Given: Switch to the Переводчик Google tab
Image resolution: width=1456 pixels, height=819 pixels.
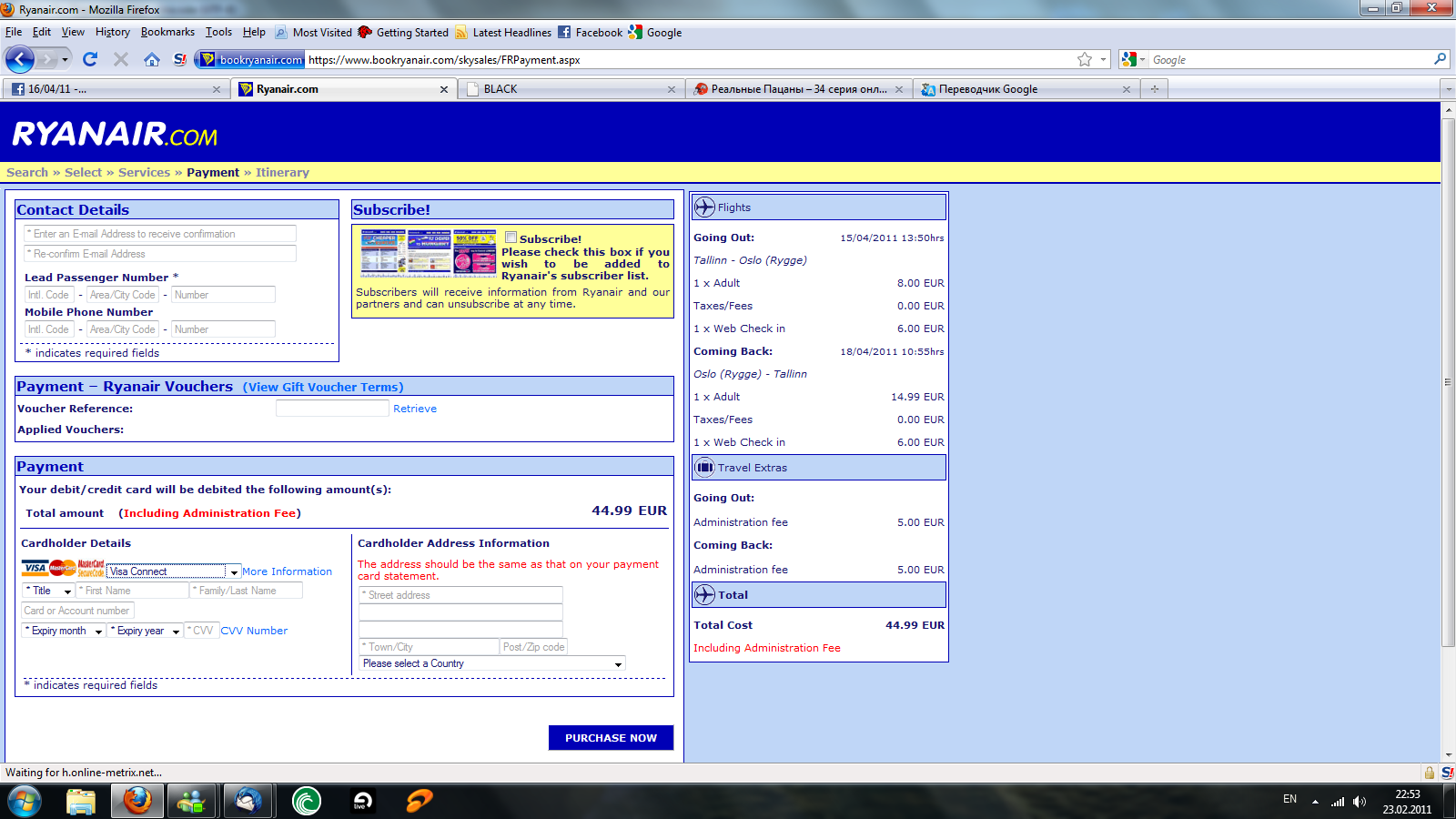Looking at the screenshot, I should [1026, 89].
